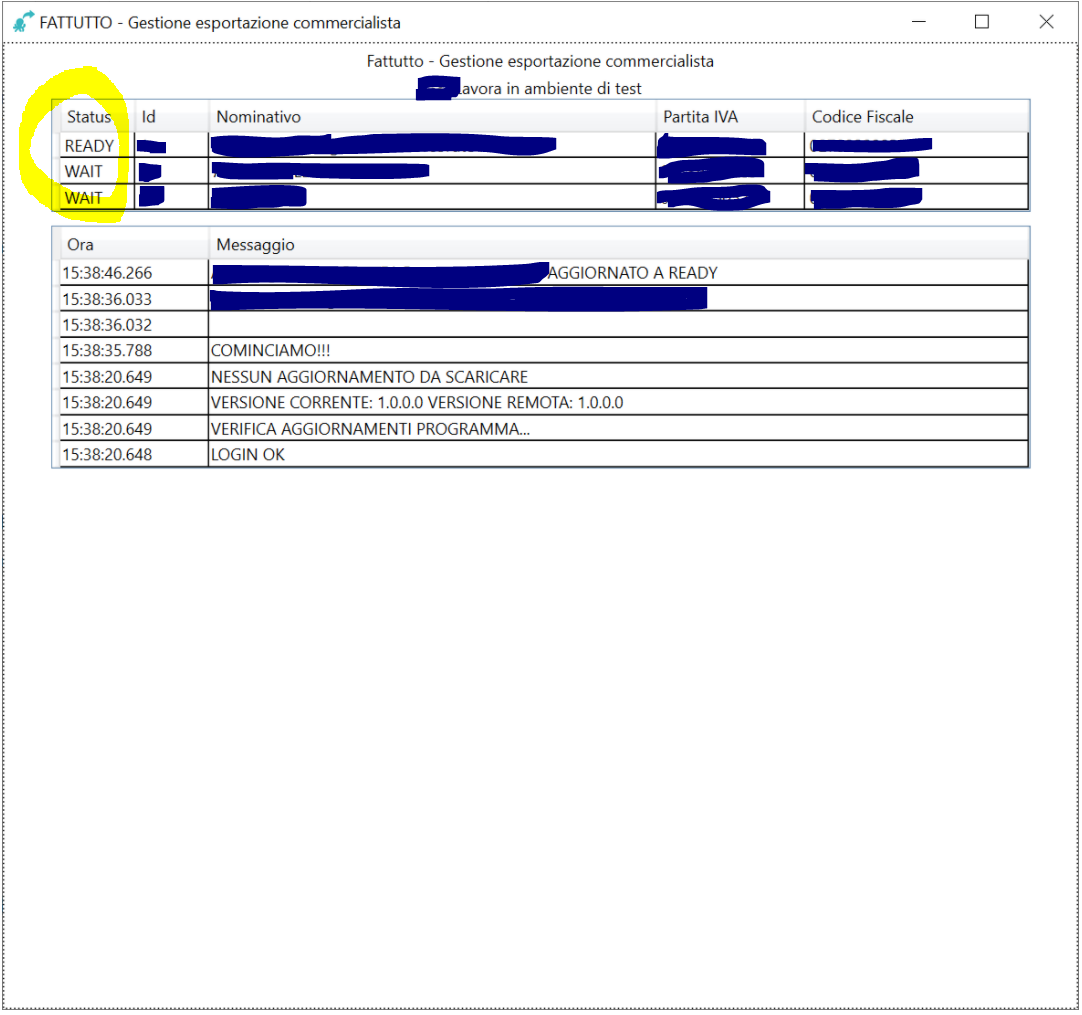Select the READY status cell
The height and width of the screenshot is (1015, 1082).
97,146
